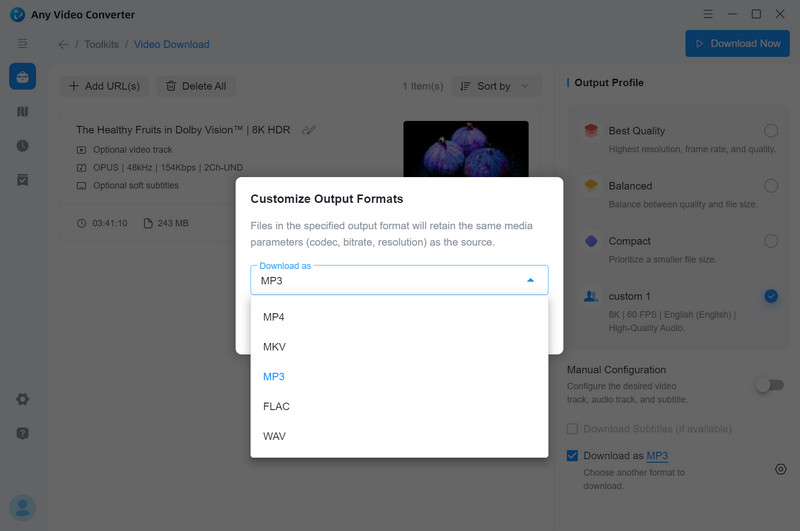This screenshot has height=531, width=800.
Task: Select the Balanced radio button
Action: [771, 186]
